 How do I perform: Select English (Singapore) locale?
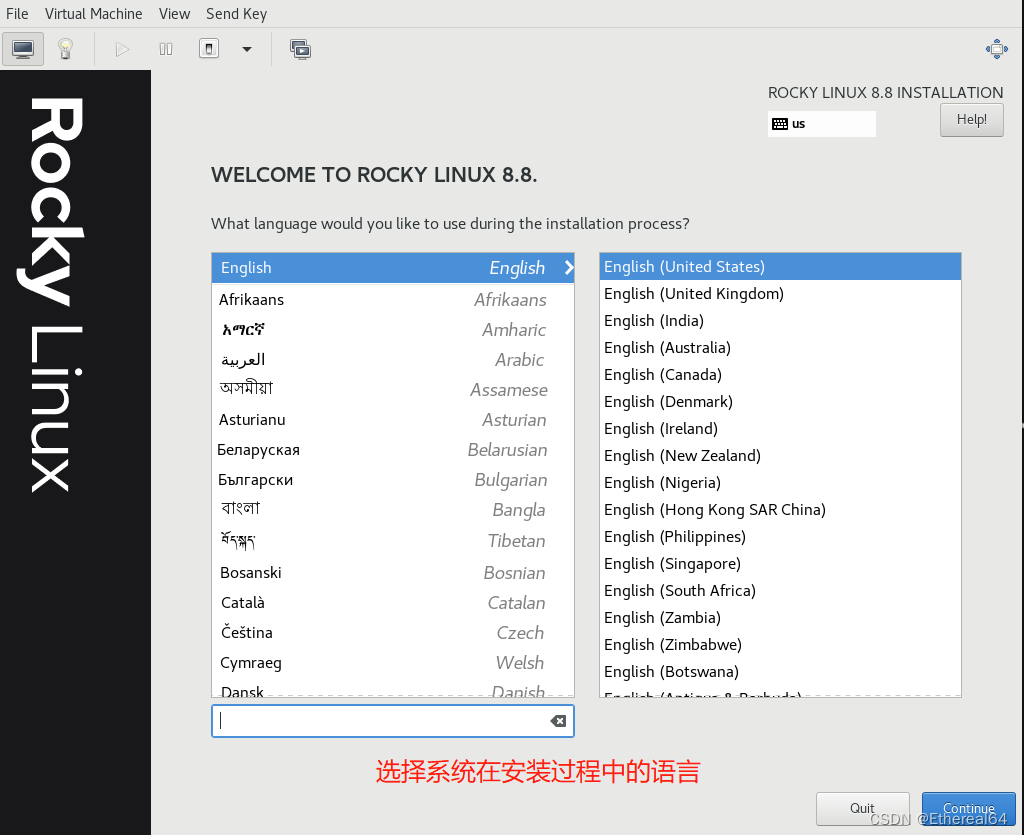coord(780,563)
